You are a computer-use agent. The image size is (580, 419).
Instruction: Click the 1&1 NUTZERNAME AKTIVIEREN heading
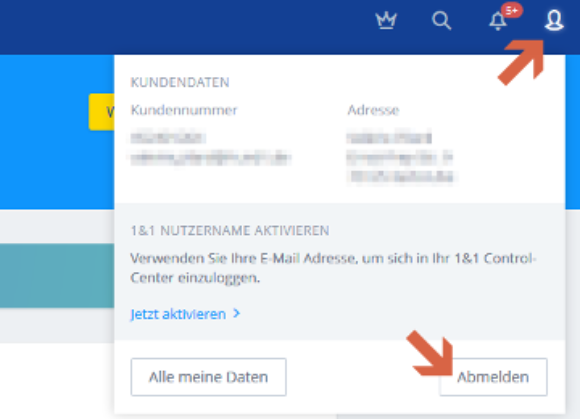point(230,231)
